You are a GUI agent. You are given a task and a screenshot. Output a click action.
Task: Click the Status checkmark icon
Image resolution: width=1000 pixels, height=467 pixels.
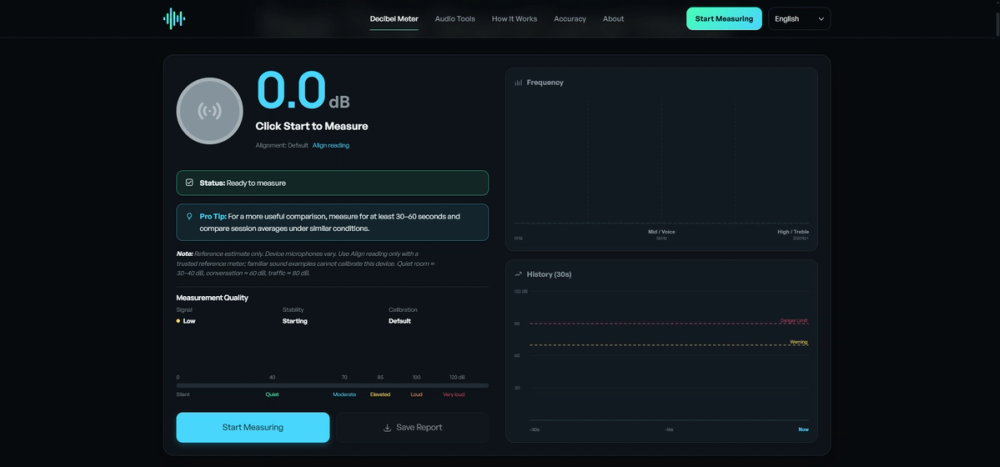point(189,182)
